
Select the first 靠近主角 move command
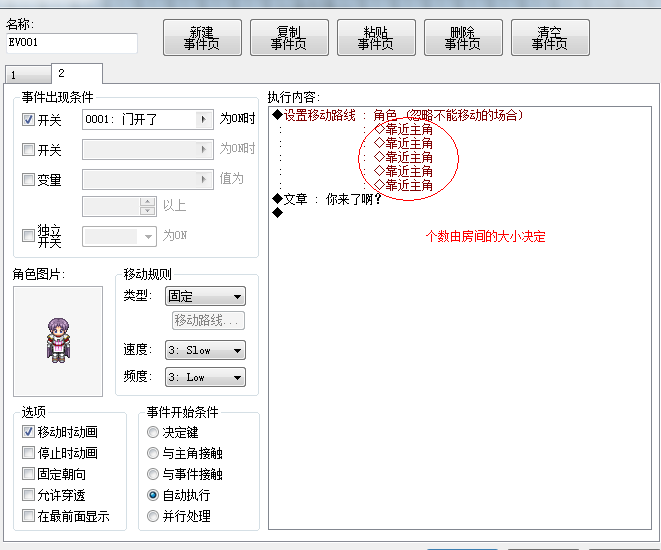click(x=403, y=129)
